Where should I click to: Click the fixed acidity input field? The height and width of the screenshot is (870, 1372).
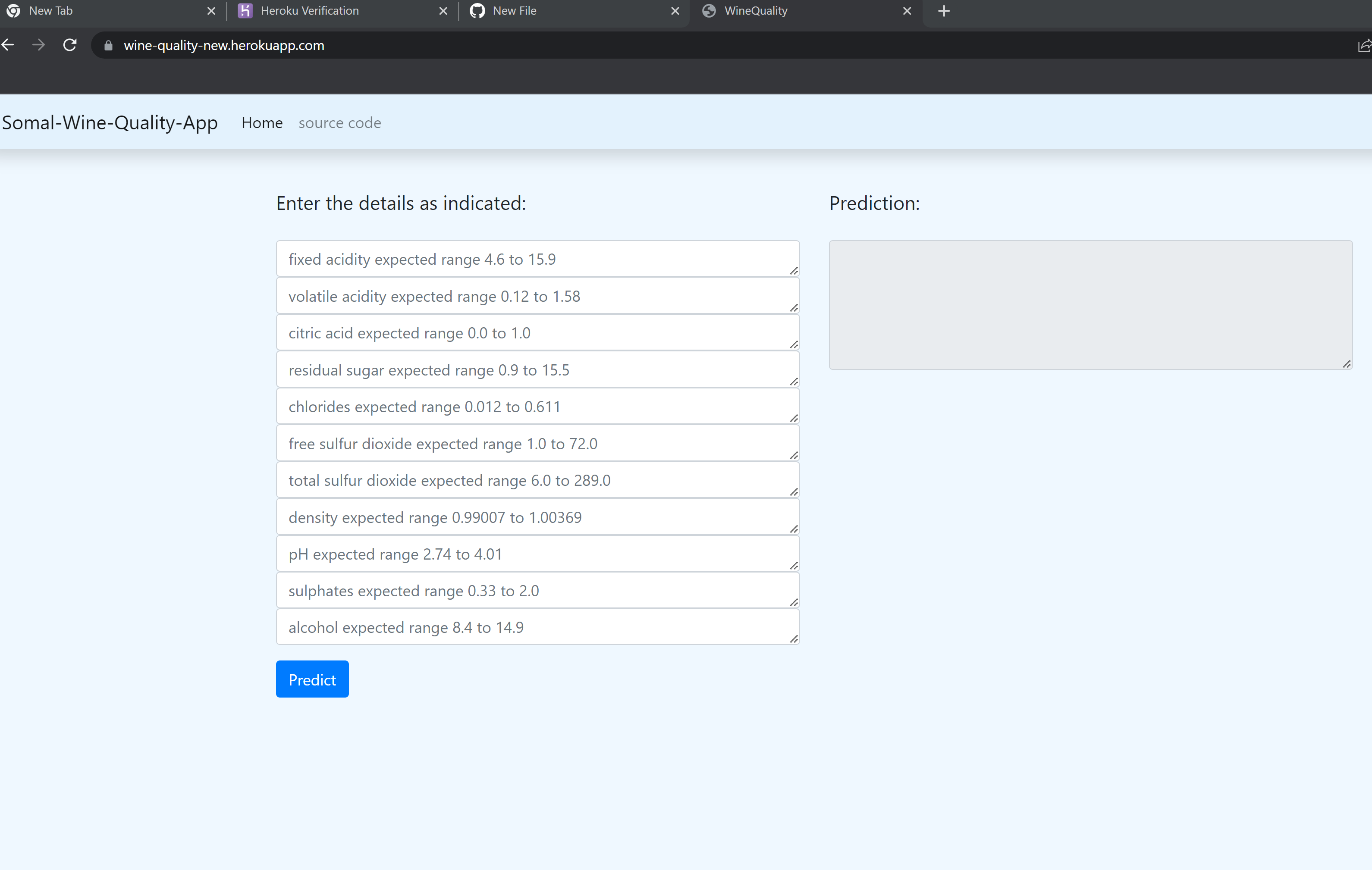click(537, 259)
